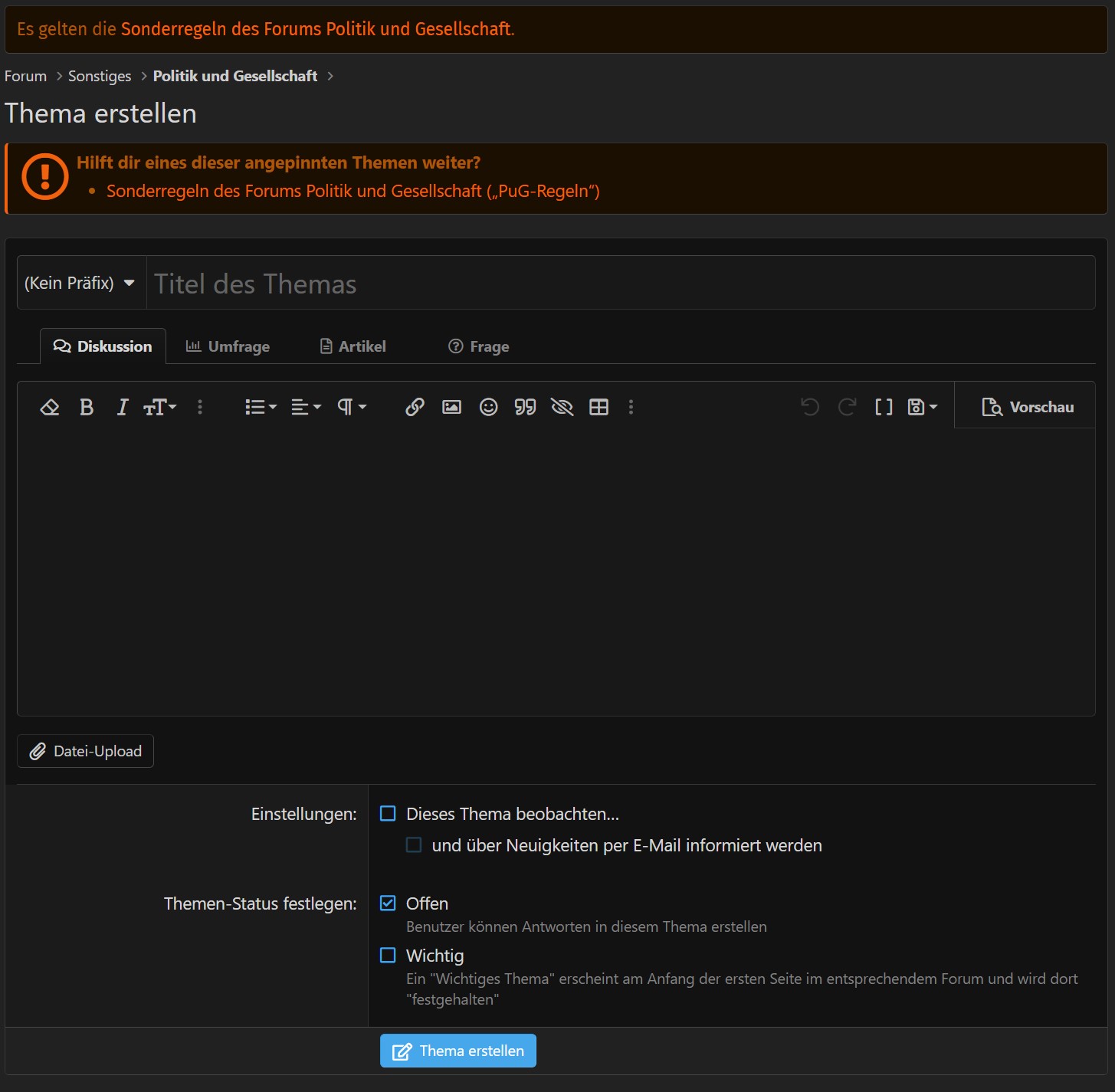Click the eraser remove-formatting icon

coord(49,407)
